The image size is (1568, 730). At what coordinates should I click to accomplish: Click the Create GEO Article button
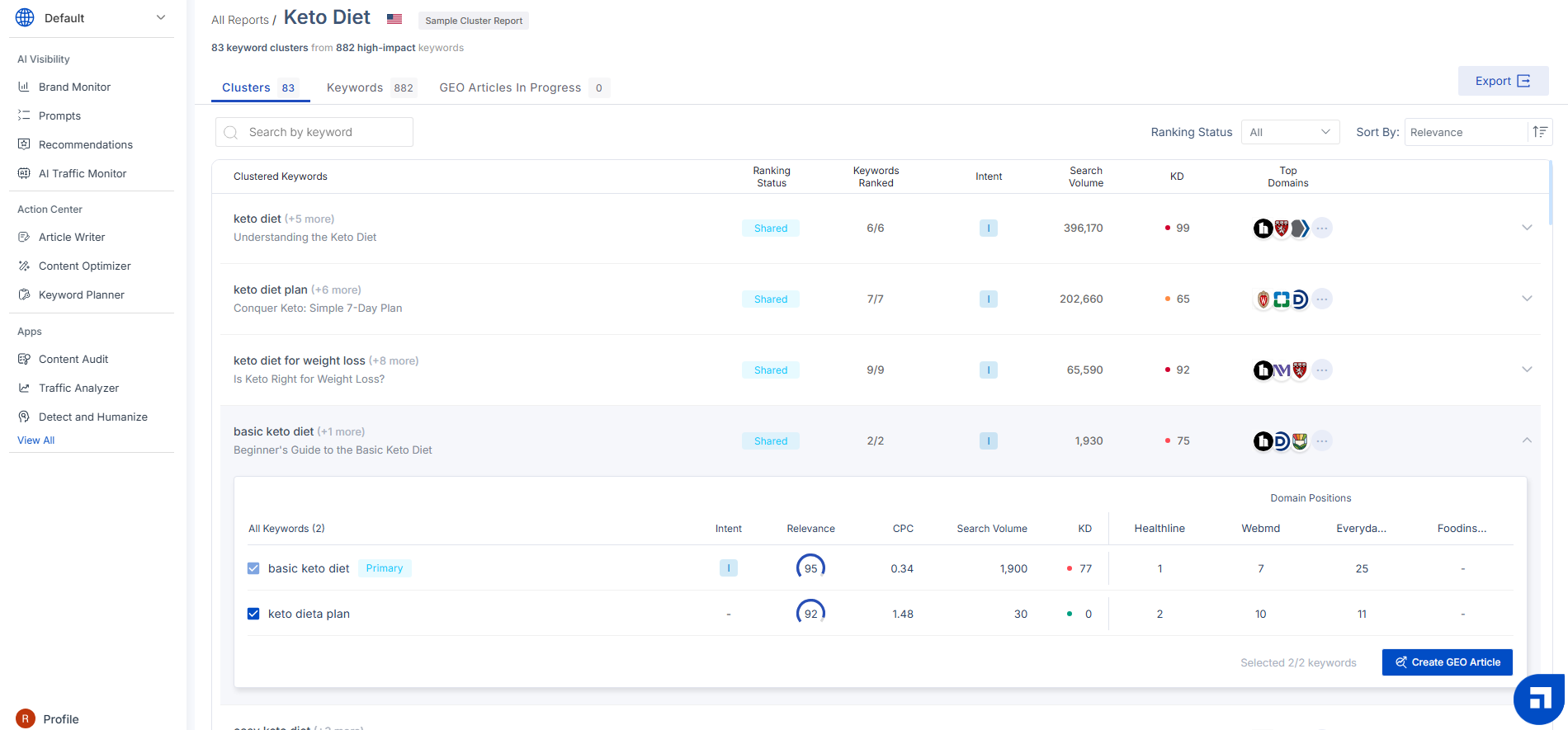(x=1447, y=662)
